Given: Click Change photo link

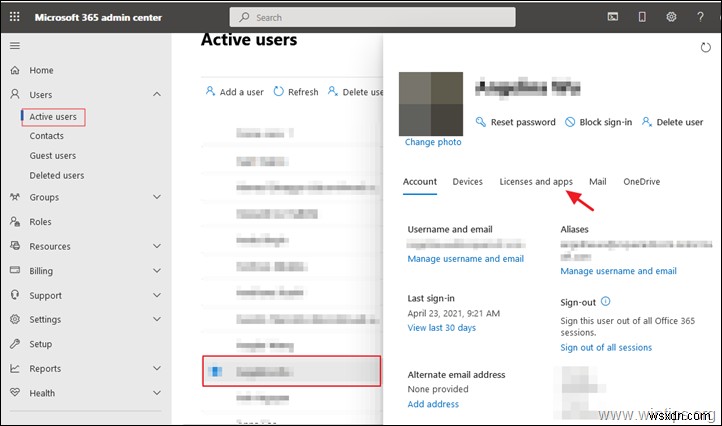Looking at the screenshot, I should coord(433,142).
